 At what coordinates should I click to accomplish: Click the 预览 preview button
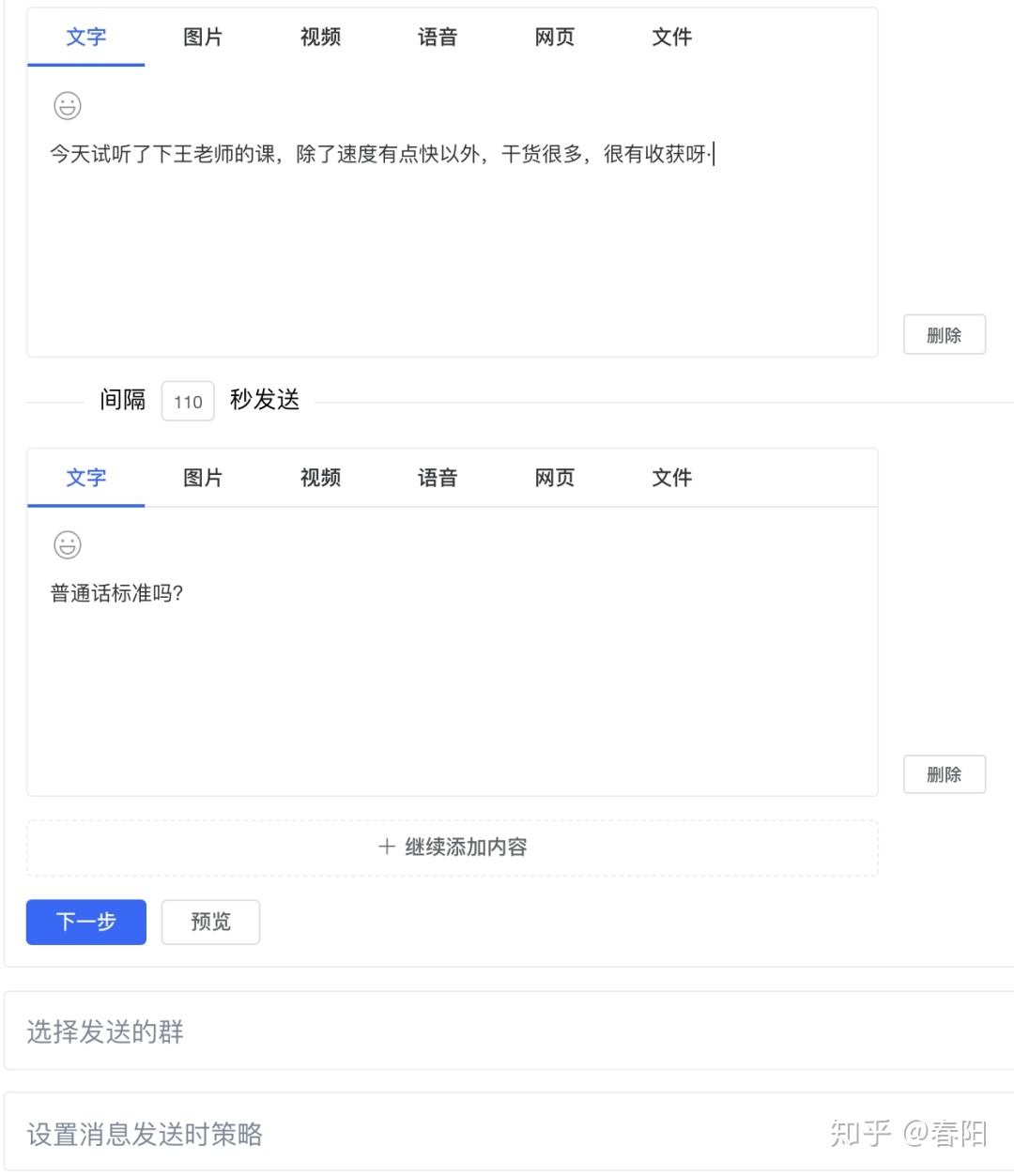[210, 922]
